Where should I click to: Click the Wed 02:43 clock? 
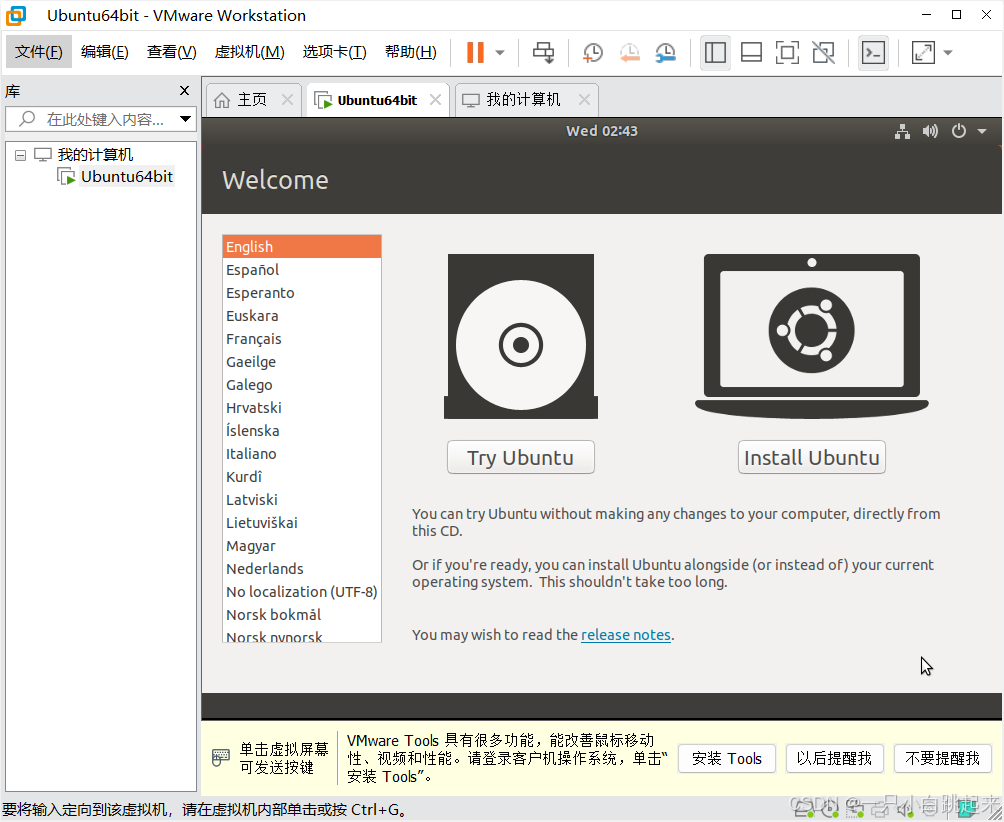pyautogui.click(x=601, y=131)
